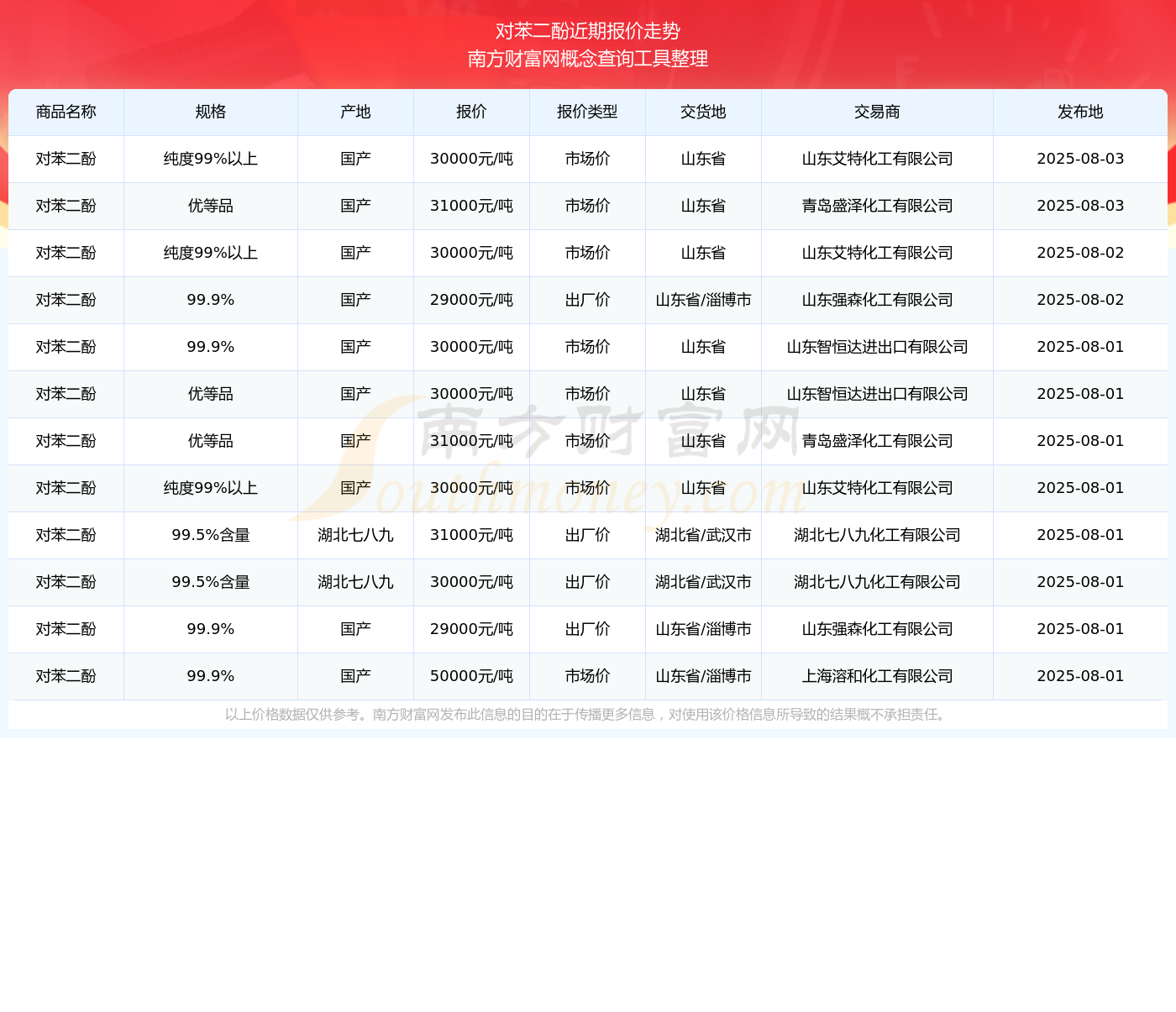Click 湖北省/武汉市 in the 30000元/吨 row

(x=703, y=582)
